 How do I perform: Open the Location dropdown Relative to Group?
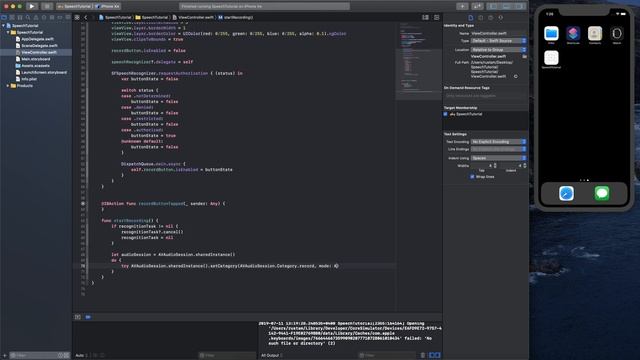(498, 50)
